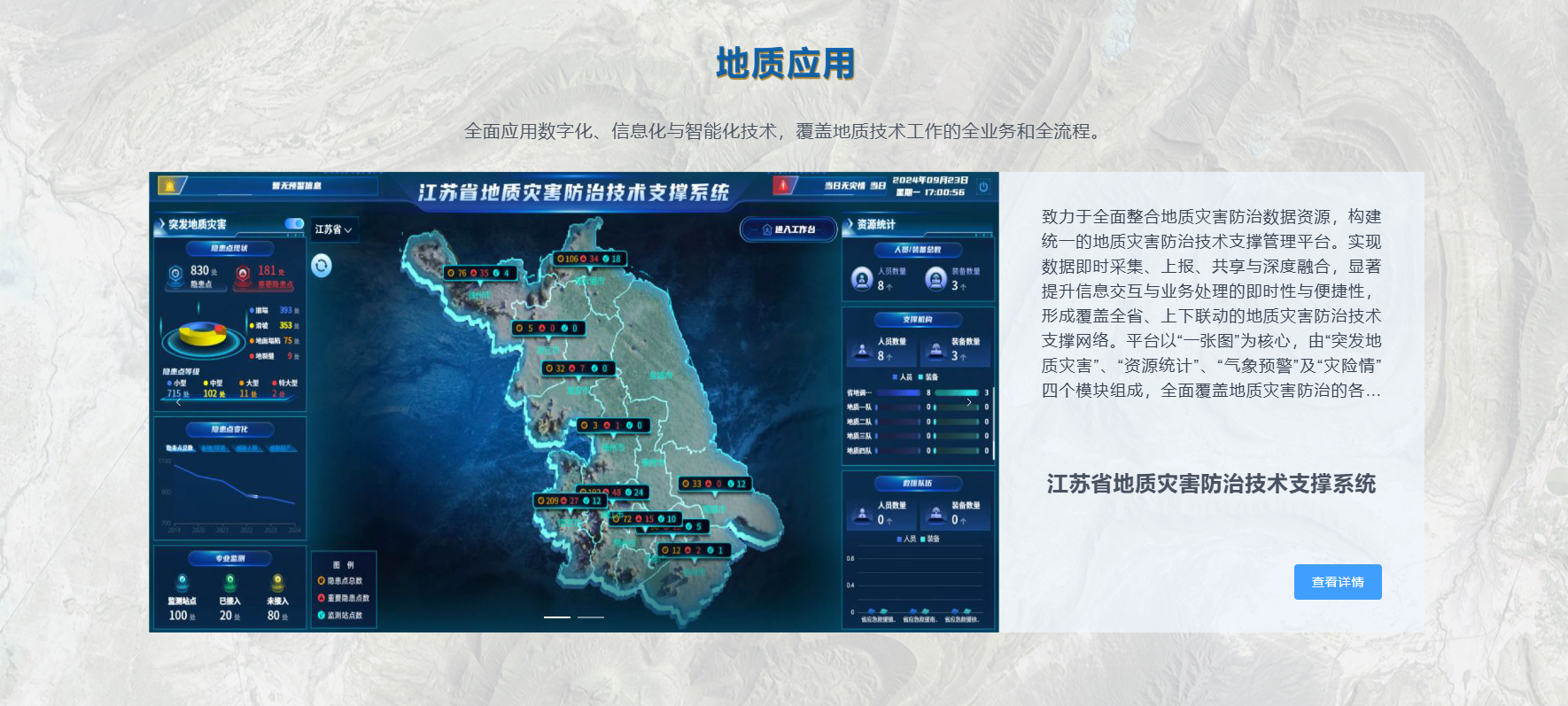Viewport: 1568px width, 706px height.
Task: Click the yellow alarm light icon
Action: (x=169, y=185)
